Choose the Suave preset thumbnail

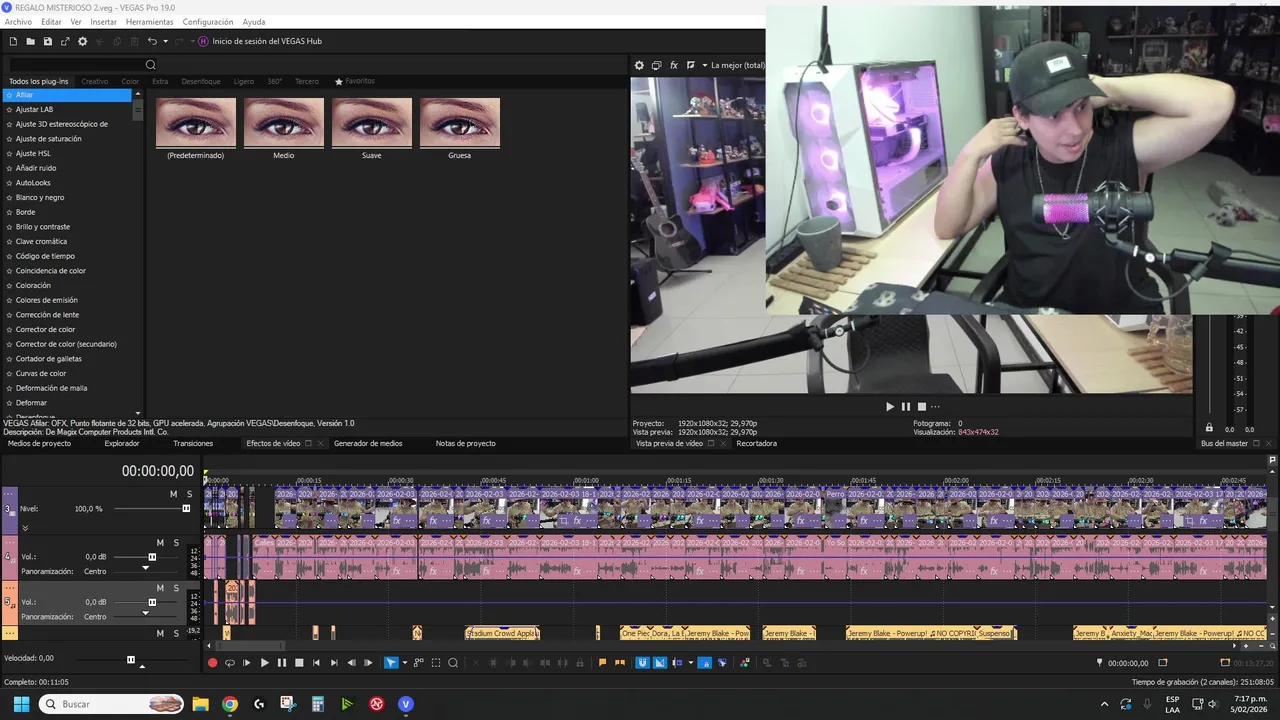click(x=372, y=123)
